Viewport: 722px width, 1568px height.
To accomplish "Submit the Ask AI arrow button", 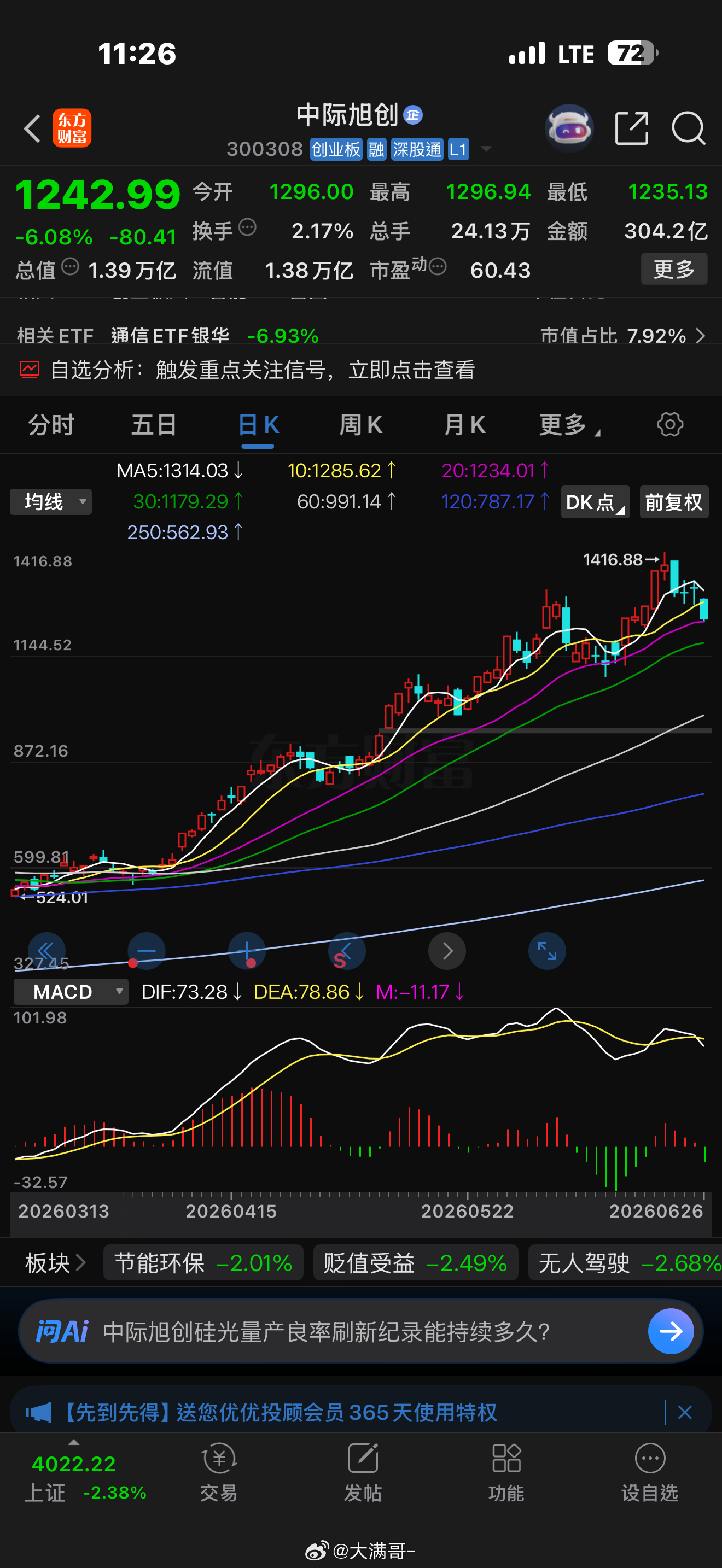I will pyautogui.click(x=671, y=1331).
